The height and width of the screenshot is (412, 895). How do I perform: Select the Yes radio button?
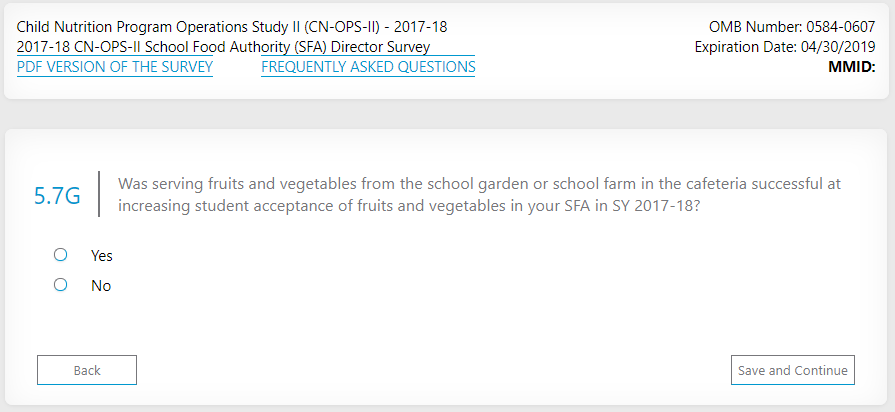tap(60, 255)
